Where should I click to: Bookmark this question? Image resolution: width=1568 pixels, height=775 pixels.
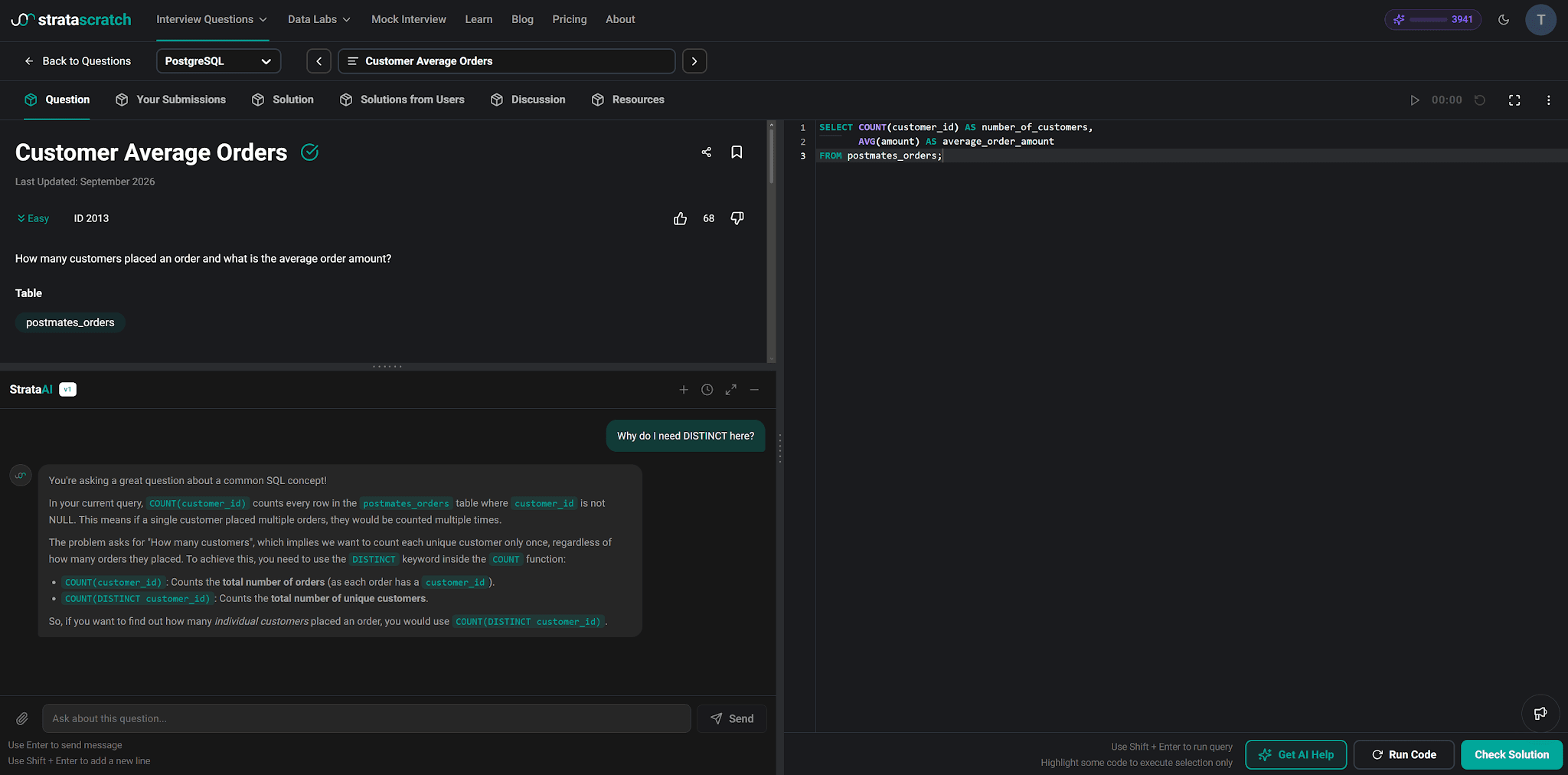pyautogui.click(x=737, y=152)
